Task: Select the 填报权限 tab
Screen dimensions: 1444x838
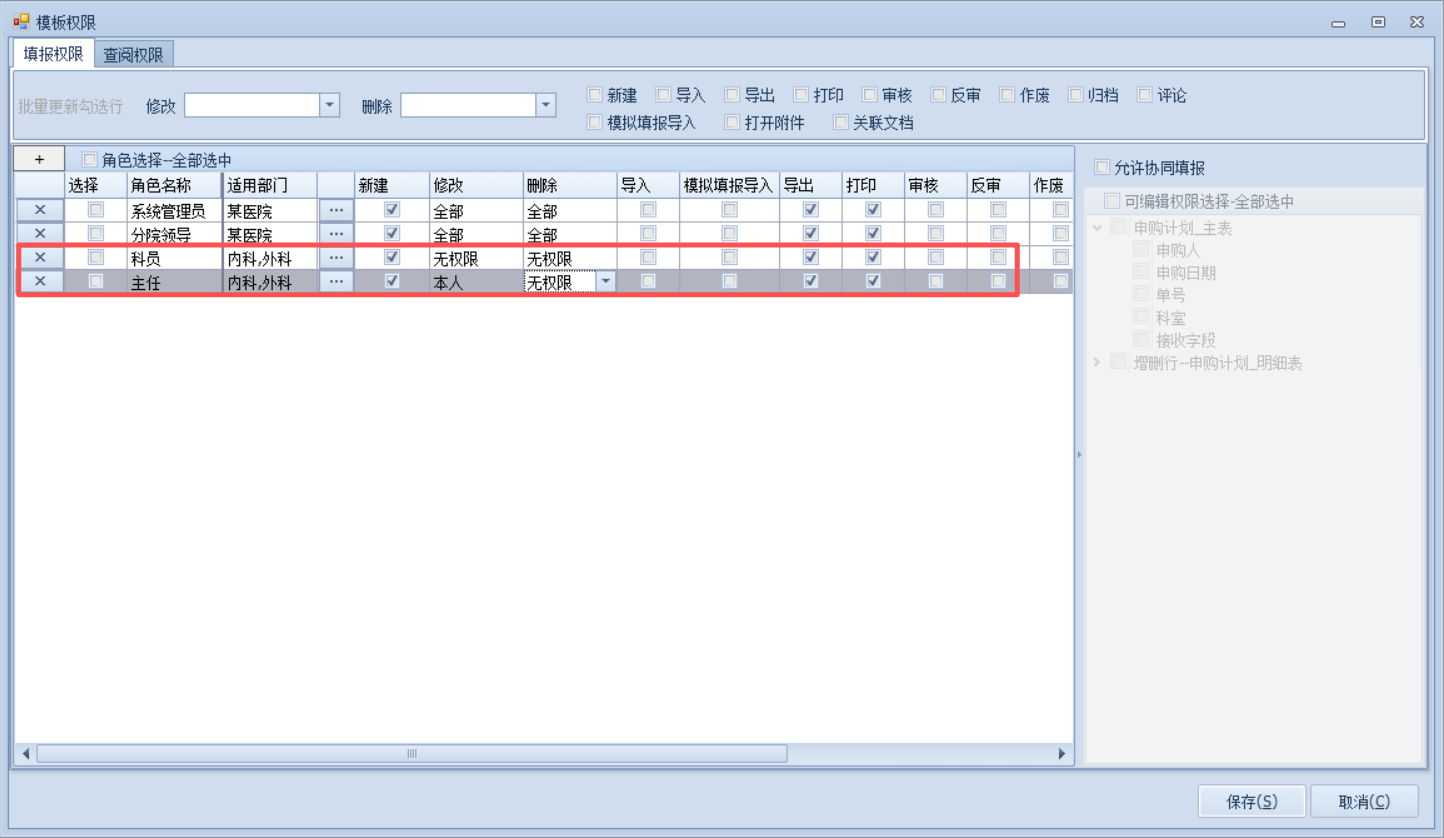Action: [x=53, y=54]
